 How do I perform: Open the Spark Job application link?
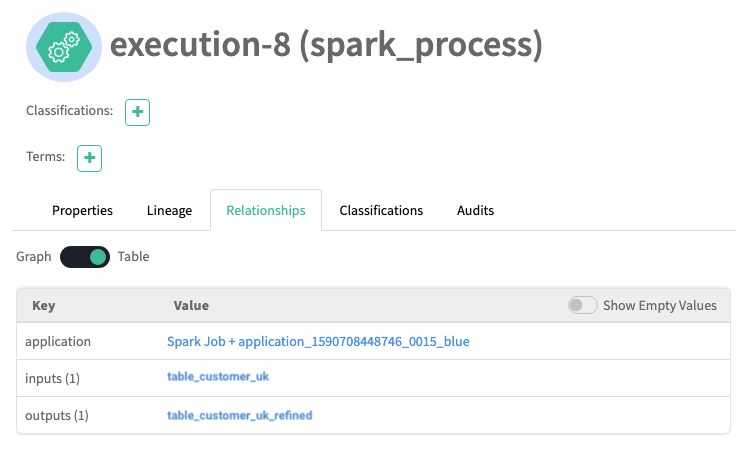(318, 342)
